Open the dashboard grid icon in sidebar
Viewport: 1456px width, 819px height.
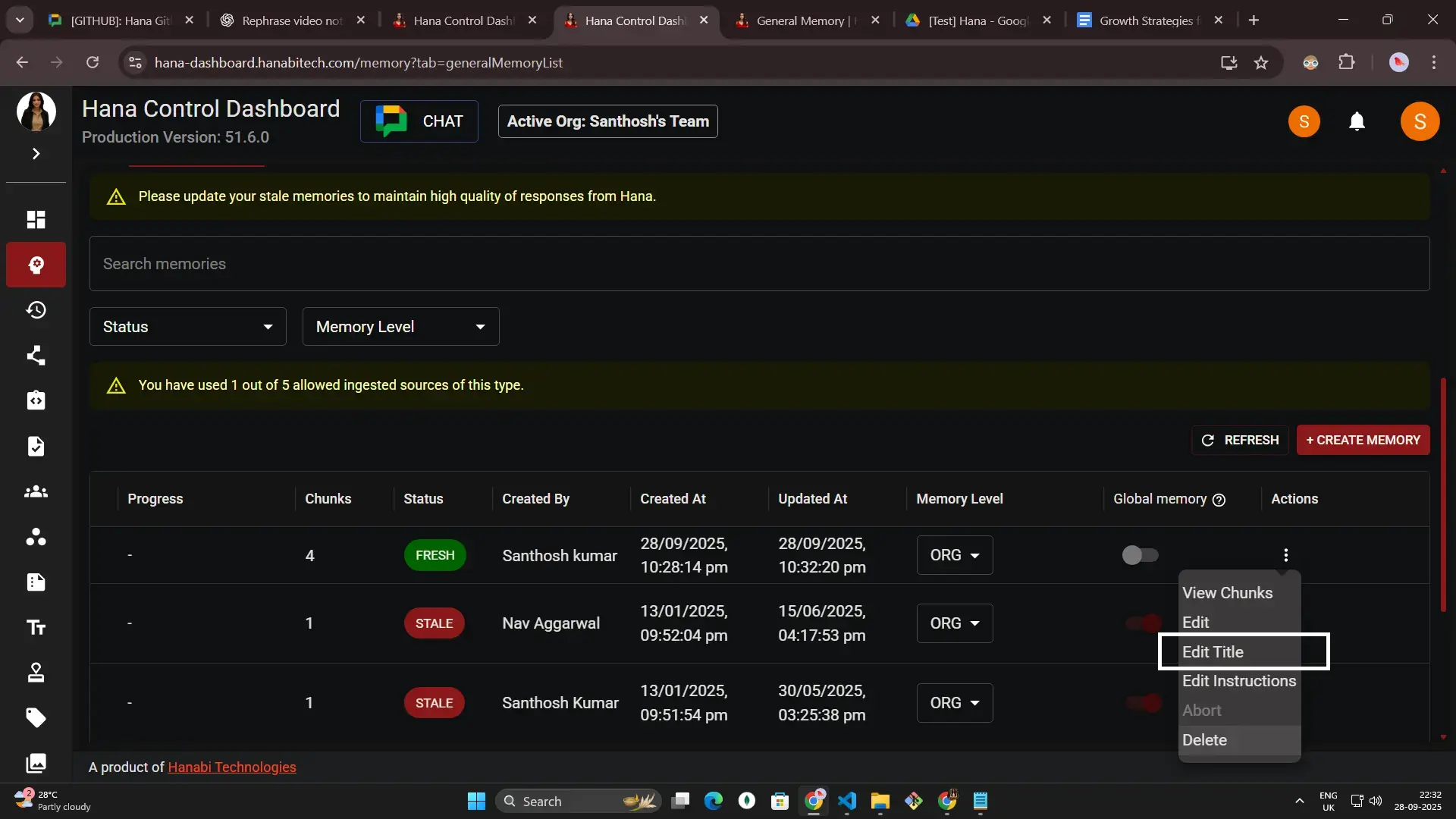coord(36,219)
